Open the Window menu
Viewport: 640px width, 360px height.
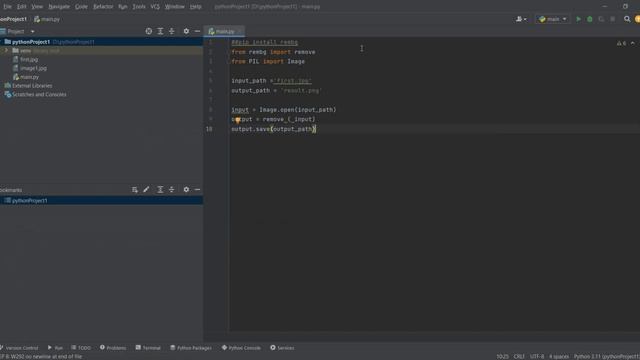tap(175, 7)
